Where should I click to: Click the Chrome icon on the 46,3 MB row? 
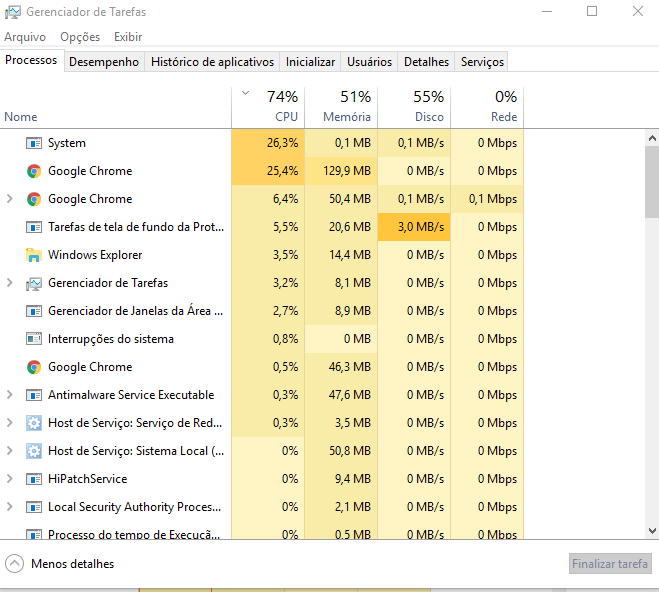[x=34, y=367]
